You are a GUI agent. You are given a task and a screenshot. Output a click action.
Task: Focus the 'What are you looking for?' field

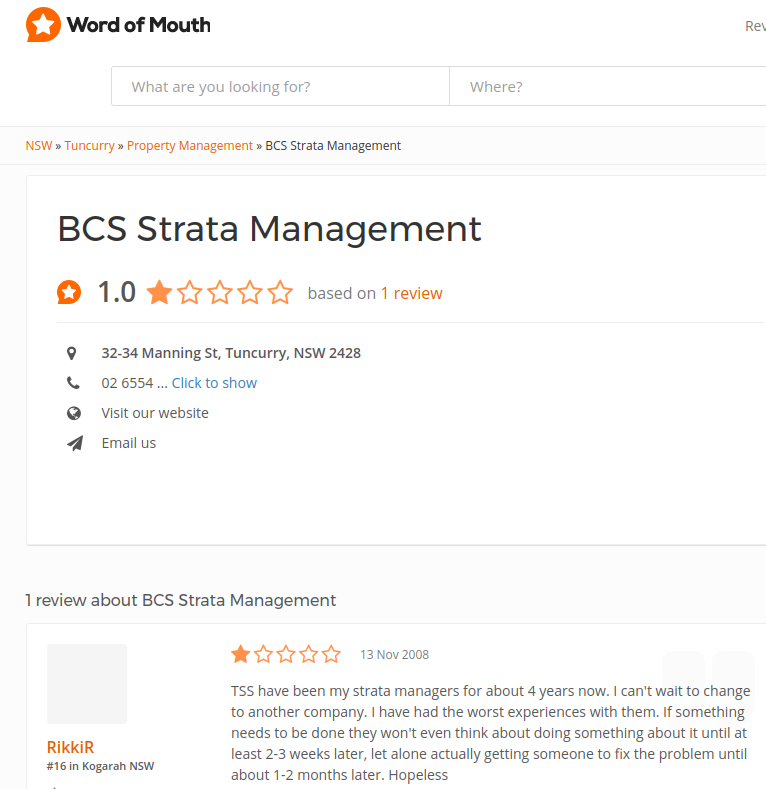coord(280,86)
